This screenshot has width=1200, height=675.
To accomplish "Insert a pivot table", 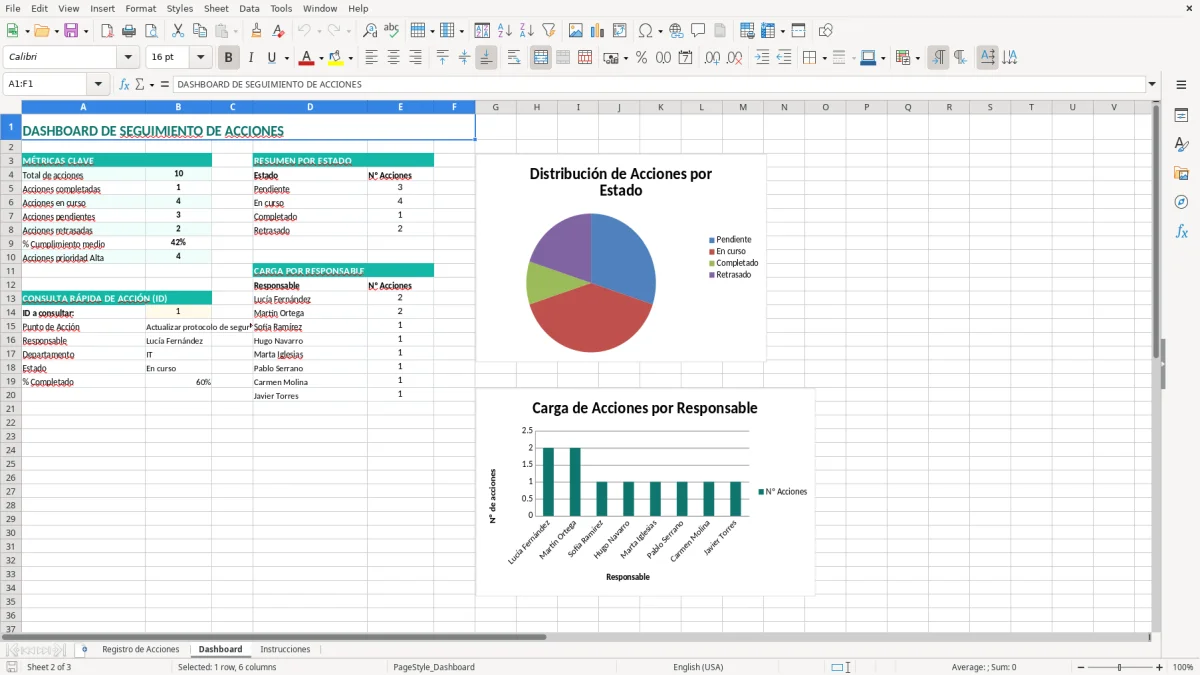I will pyautogui.click(x=620, y=31).
